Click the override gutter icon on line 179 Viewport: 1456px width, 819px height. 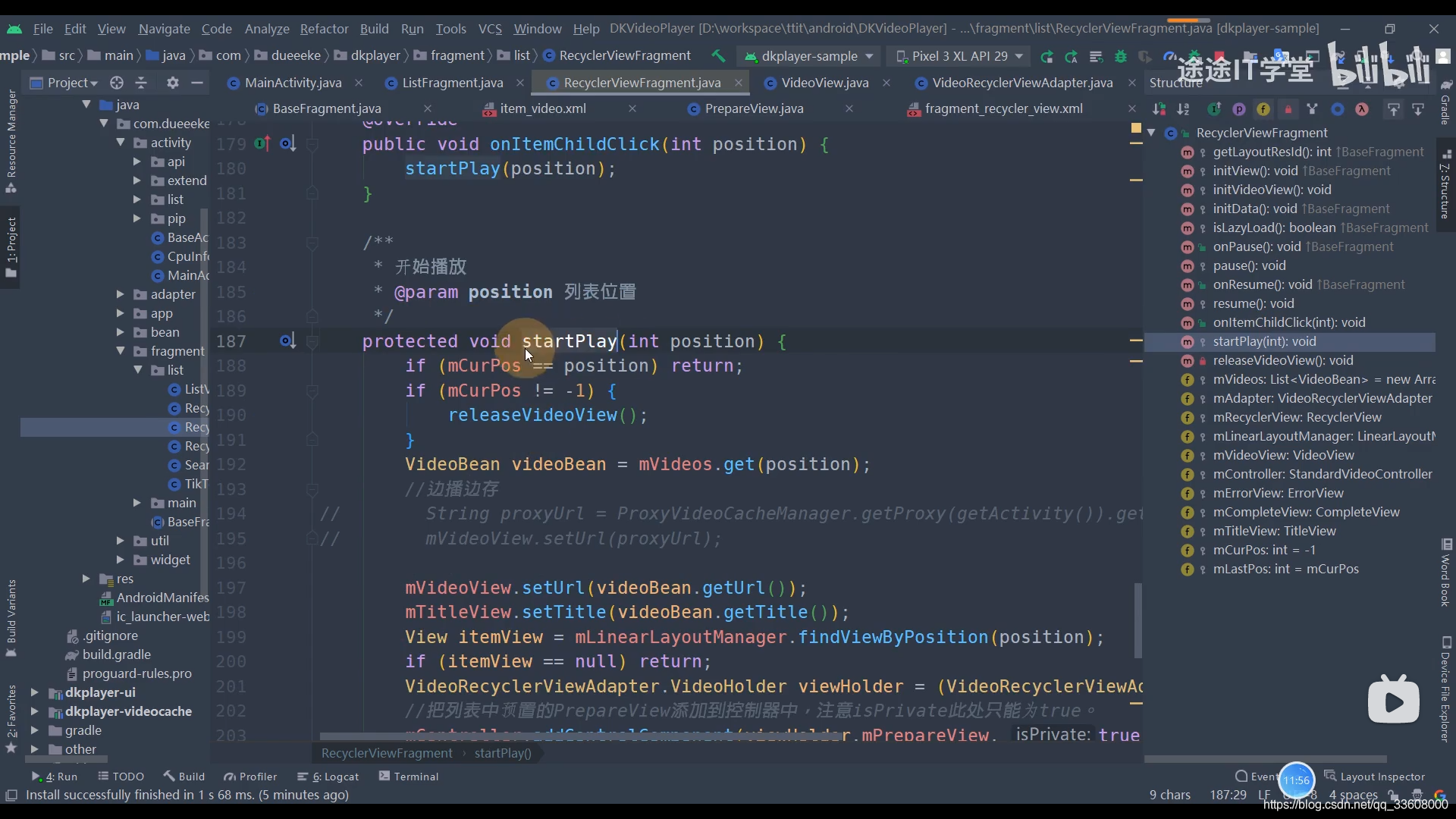point(262,143)
